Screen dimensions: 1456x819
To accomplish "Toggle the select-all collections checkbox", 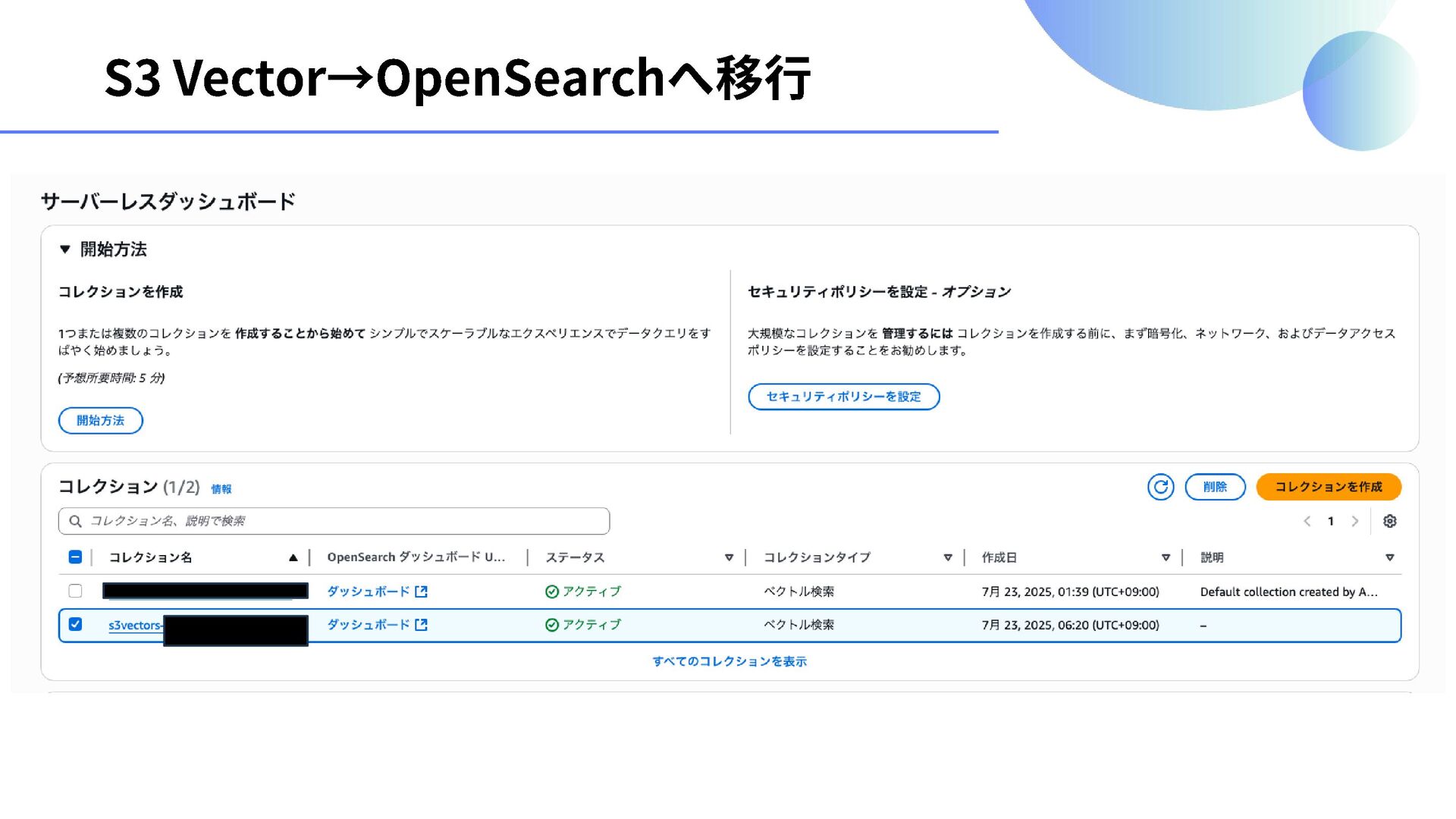I will 75,557.
